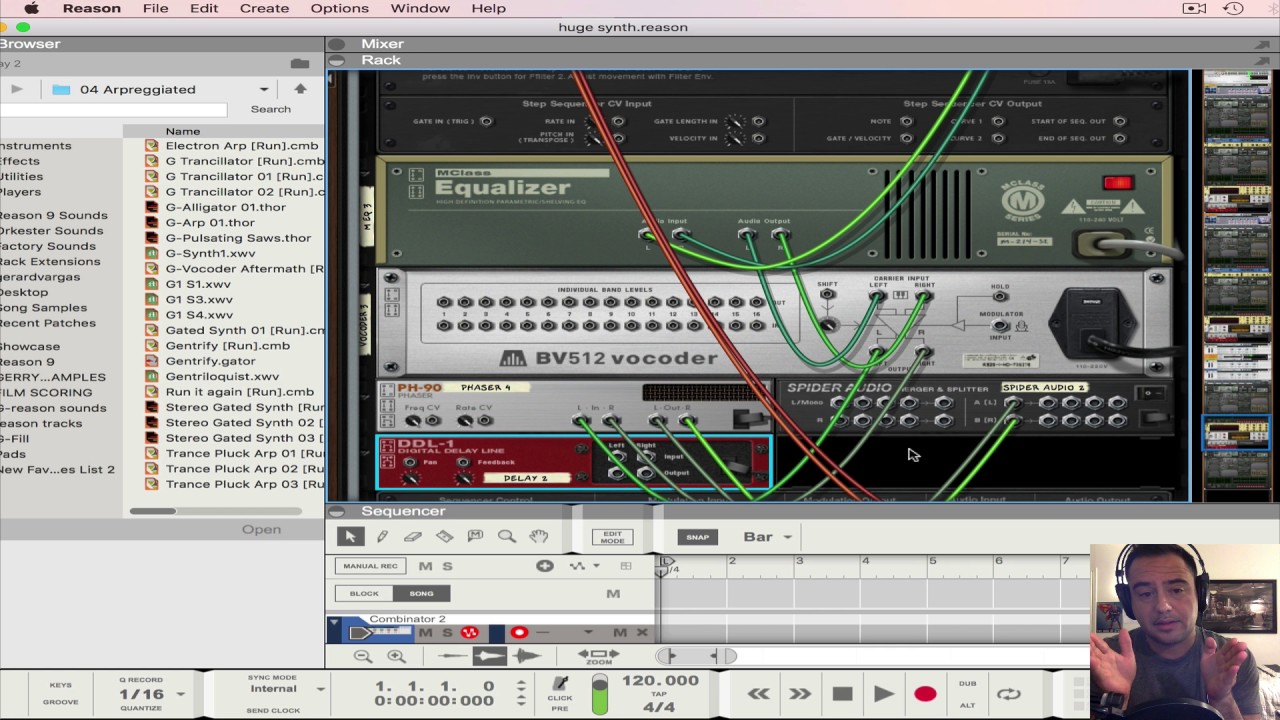
Task: Toggle the MClass Equalizer red power switch
Action: pyautogui.click(x=1117, y=182)
